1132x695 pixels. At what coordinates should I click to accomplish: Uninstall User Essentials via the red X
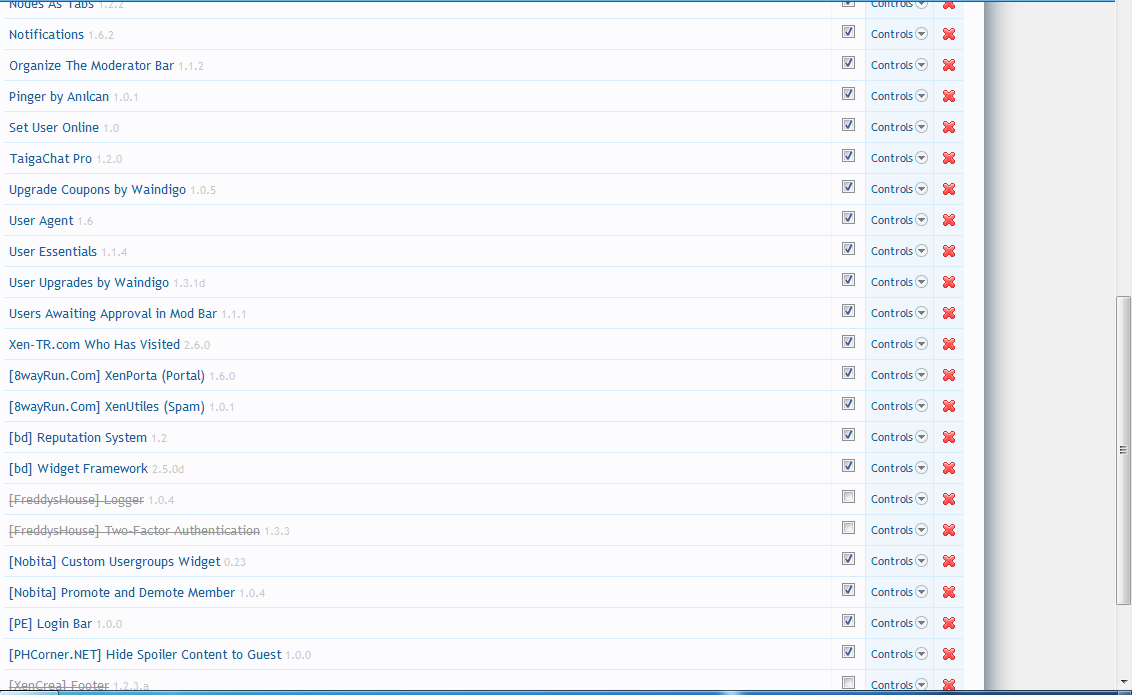948,250
